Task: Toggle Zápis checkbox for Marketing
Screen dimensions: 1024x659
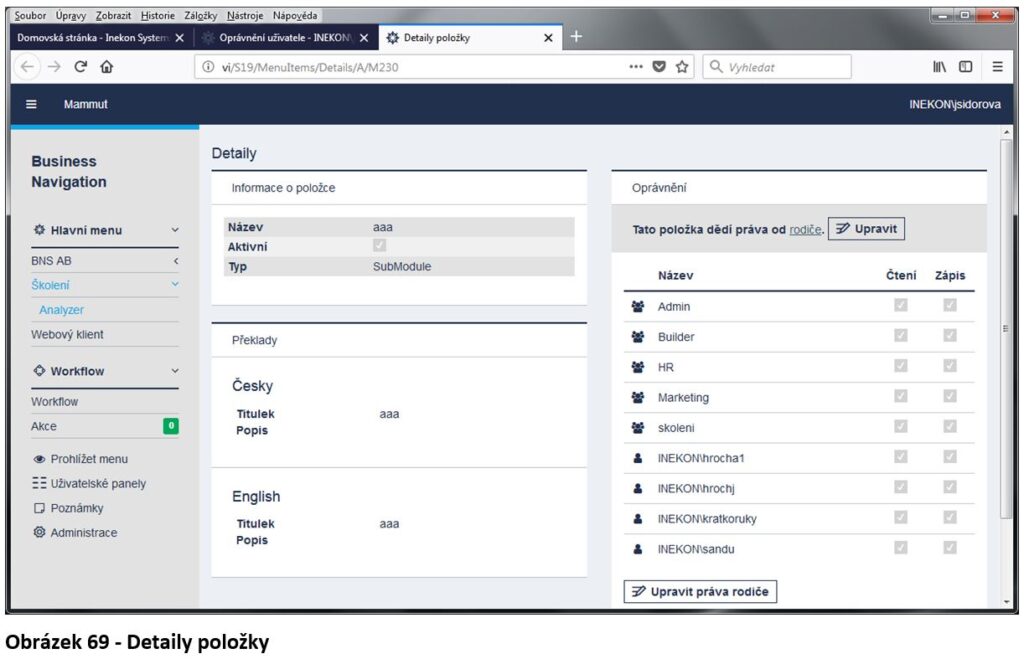Action: 950,397
